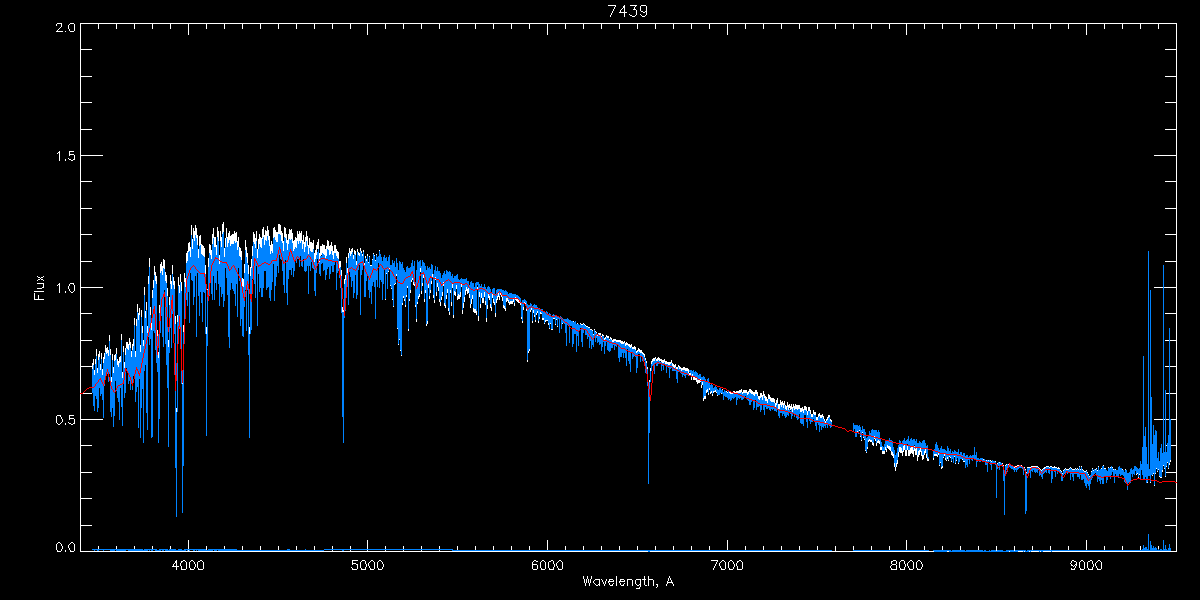The width and height of the screenshot is (1200, 600).
Task: Select the 8000 x-axis tick label
Action: click(907, 565)
